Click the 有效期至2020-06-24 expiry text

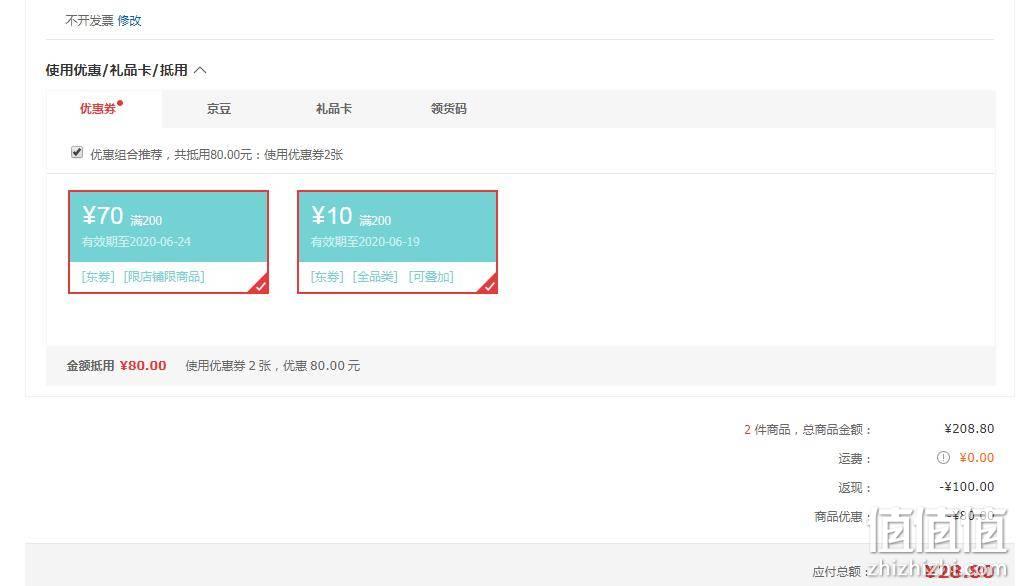pos(136,241)
